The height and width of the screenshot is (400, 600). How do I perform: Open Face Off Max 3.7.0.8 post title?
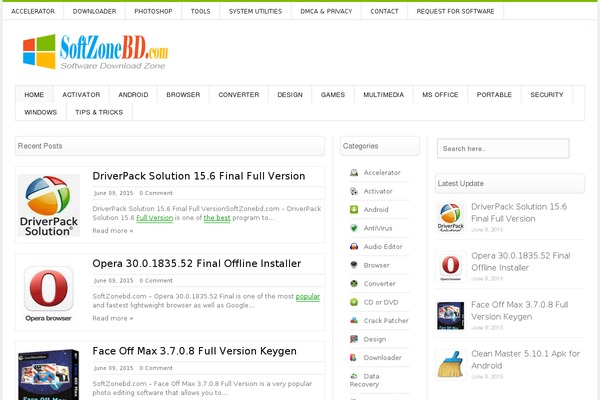click(194, 351)
